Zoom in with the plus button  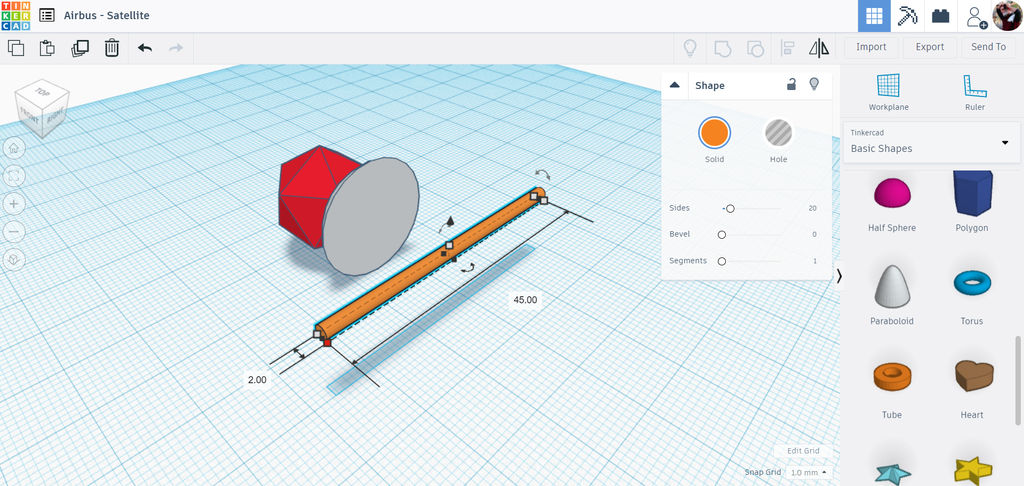point(14,204)
